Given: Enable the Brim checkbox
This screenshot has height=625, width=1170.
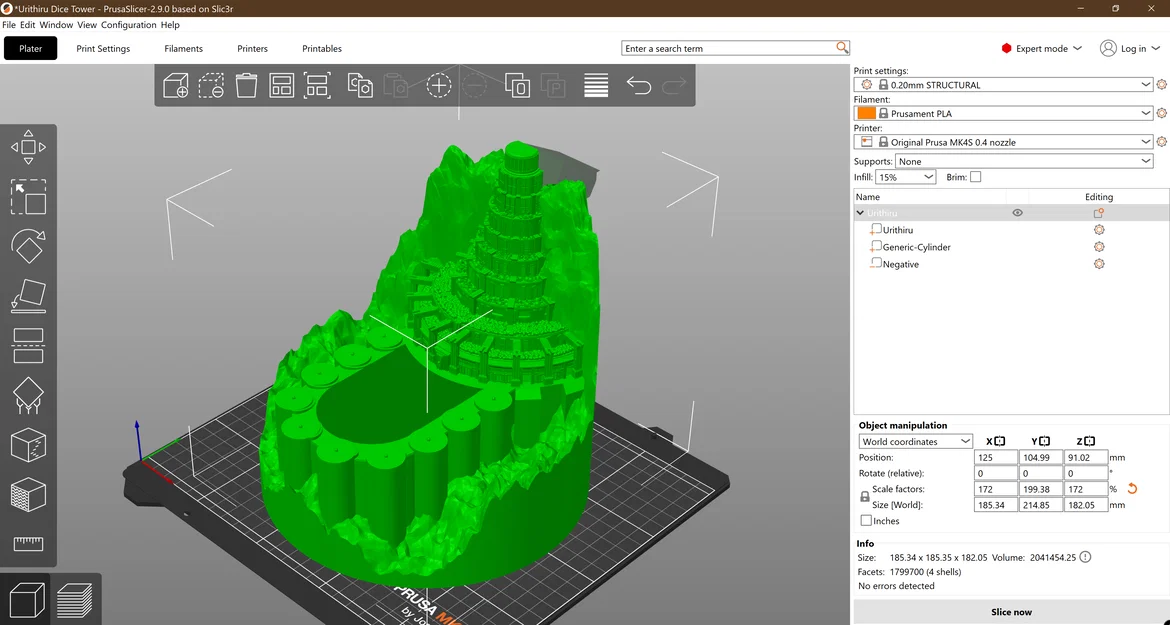Looking at the screenshot, I should pos(975,177).
